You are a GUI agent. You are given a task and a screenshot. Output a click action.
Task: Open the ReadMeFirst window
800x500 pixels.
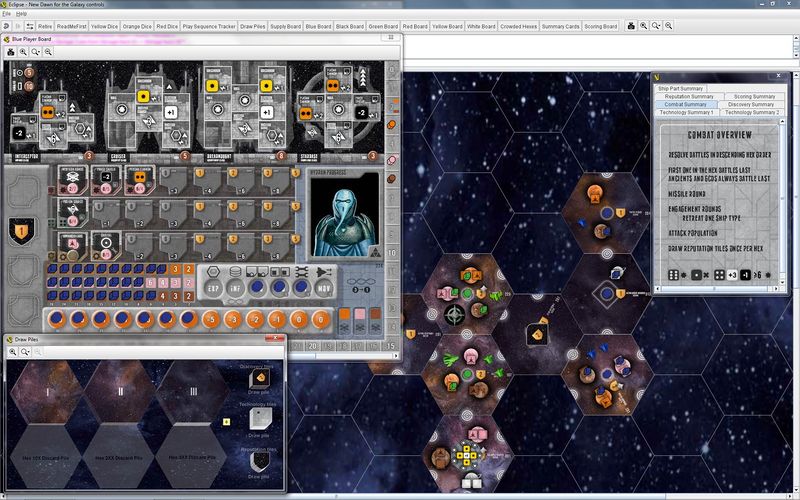[71, 27]
